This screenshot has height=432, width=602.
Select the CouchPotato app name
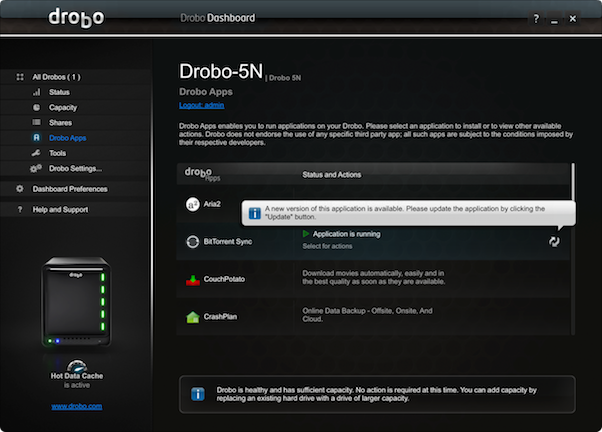[x=224, y=279]
